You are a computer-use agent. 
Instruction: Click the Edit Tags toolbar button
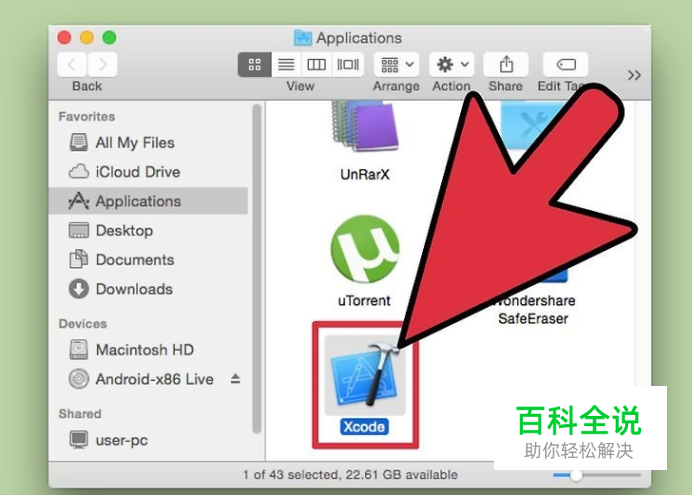coord(565,64)
